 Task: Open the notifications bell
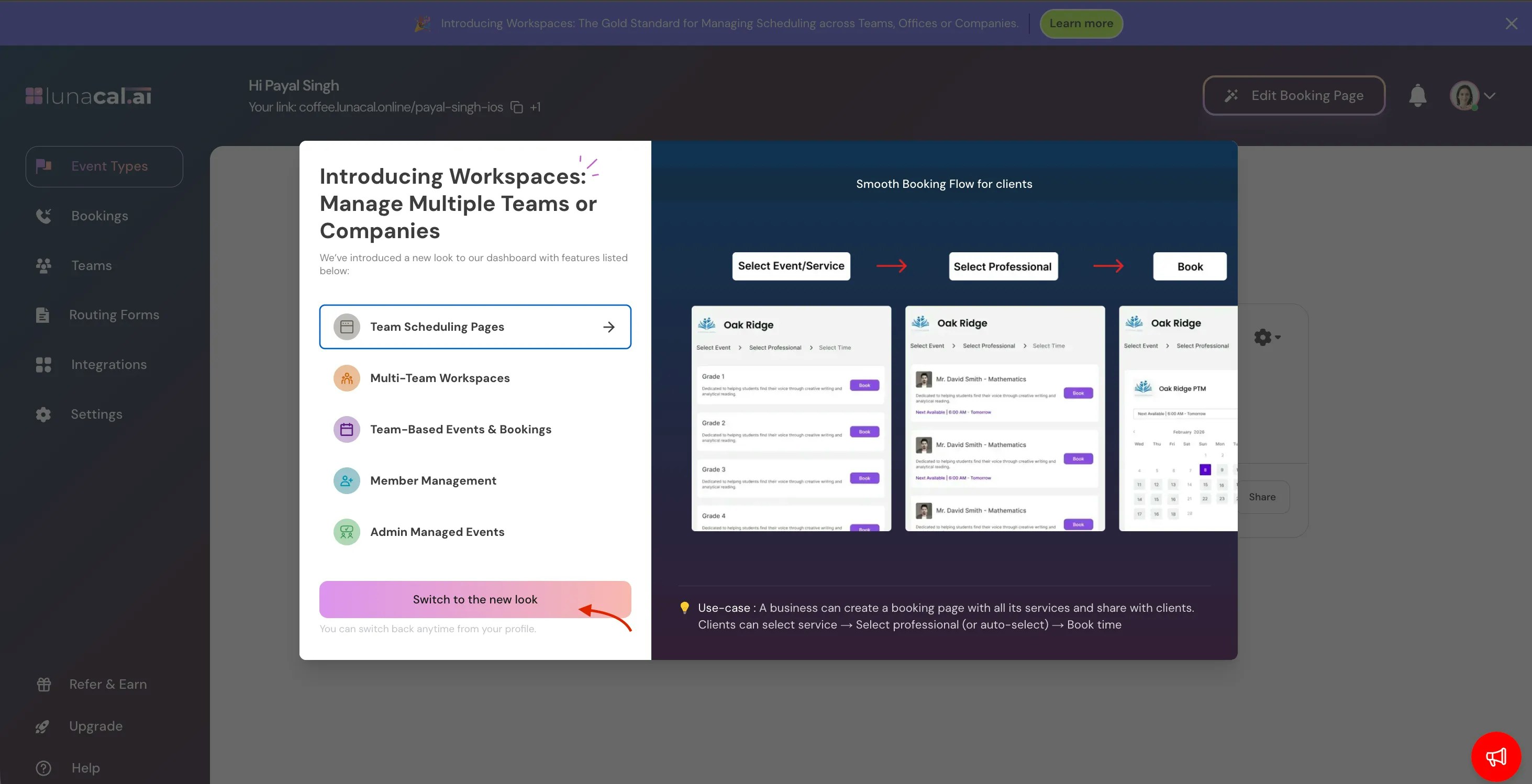[x=1417, y=96]
